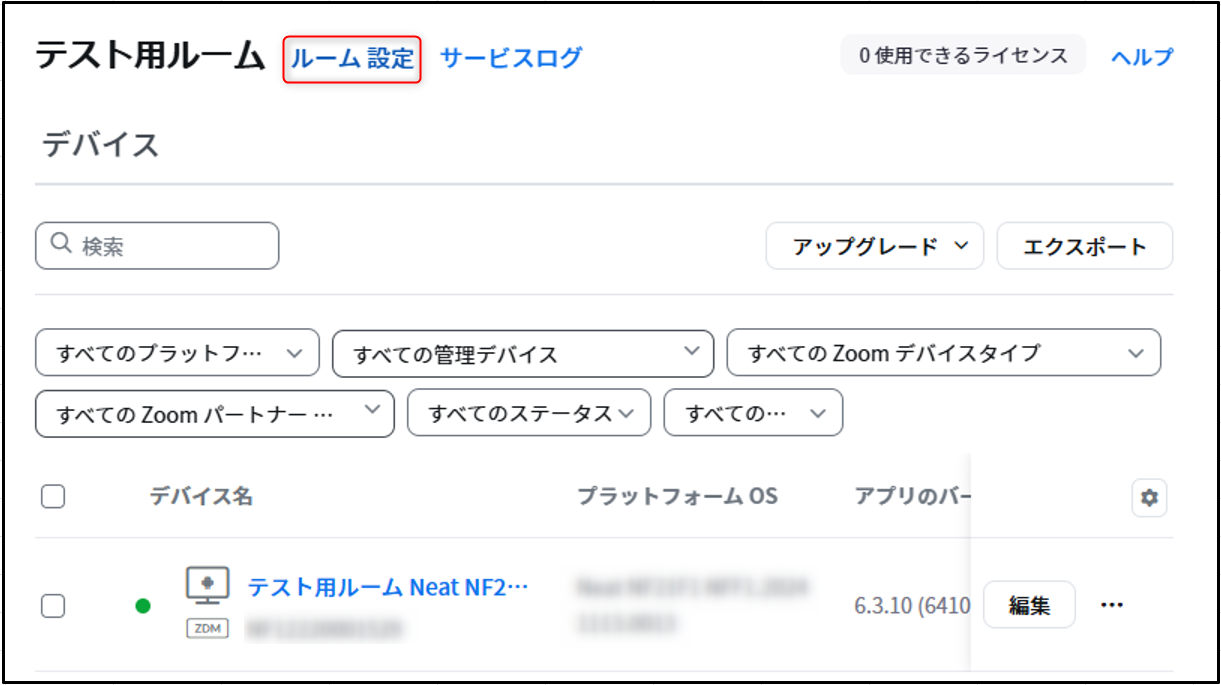Open the すべての管理デバイス dropdown
The width and height of the screenshot is (1221, 685).
click(x=523, y=354)
